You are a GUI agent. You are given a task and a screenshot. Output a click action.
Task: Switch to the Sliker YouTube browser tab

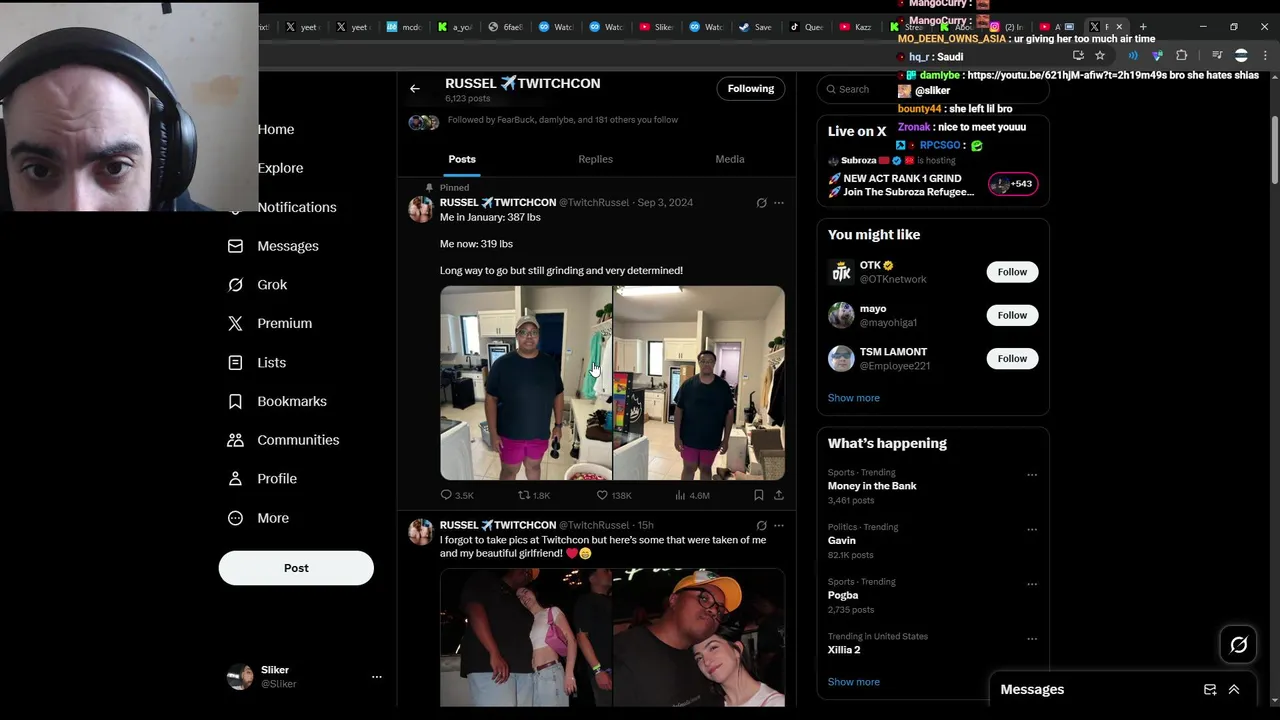point(656,27)
